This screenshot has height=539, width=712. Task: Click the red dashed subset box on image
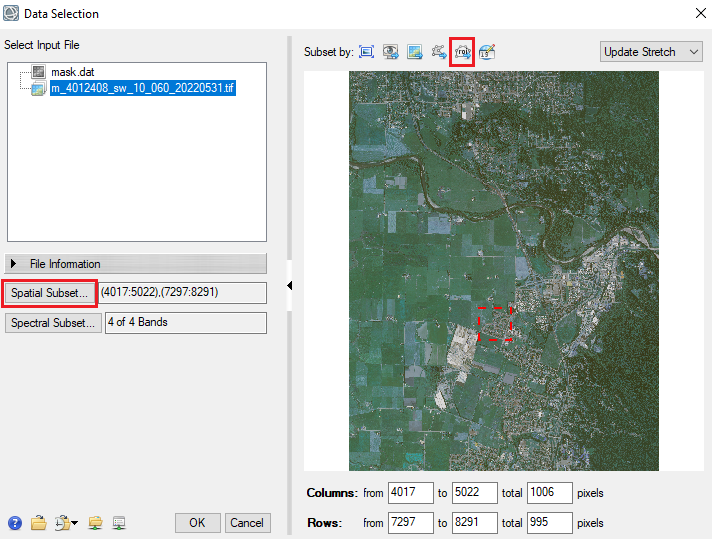pos(494,324)
